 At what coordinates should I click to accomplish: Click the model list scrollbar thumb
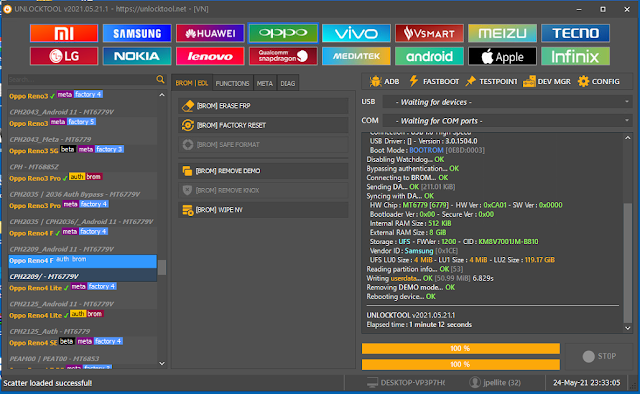coord(162,267)
